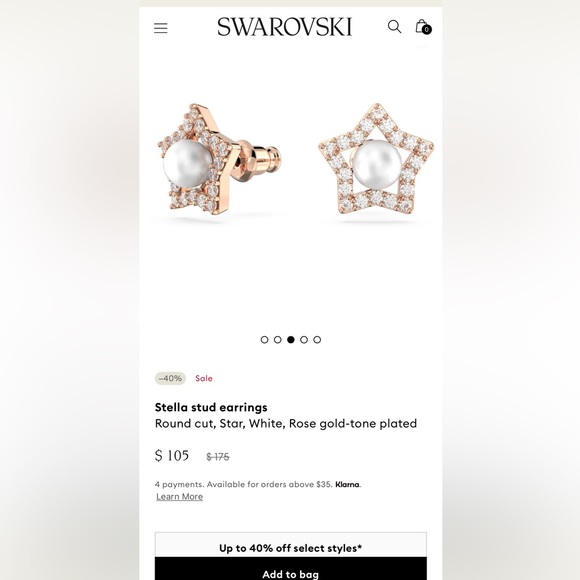Click the pink Sale label

[x=204, y=378]
